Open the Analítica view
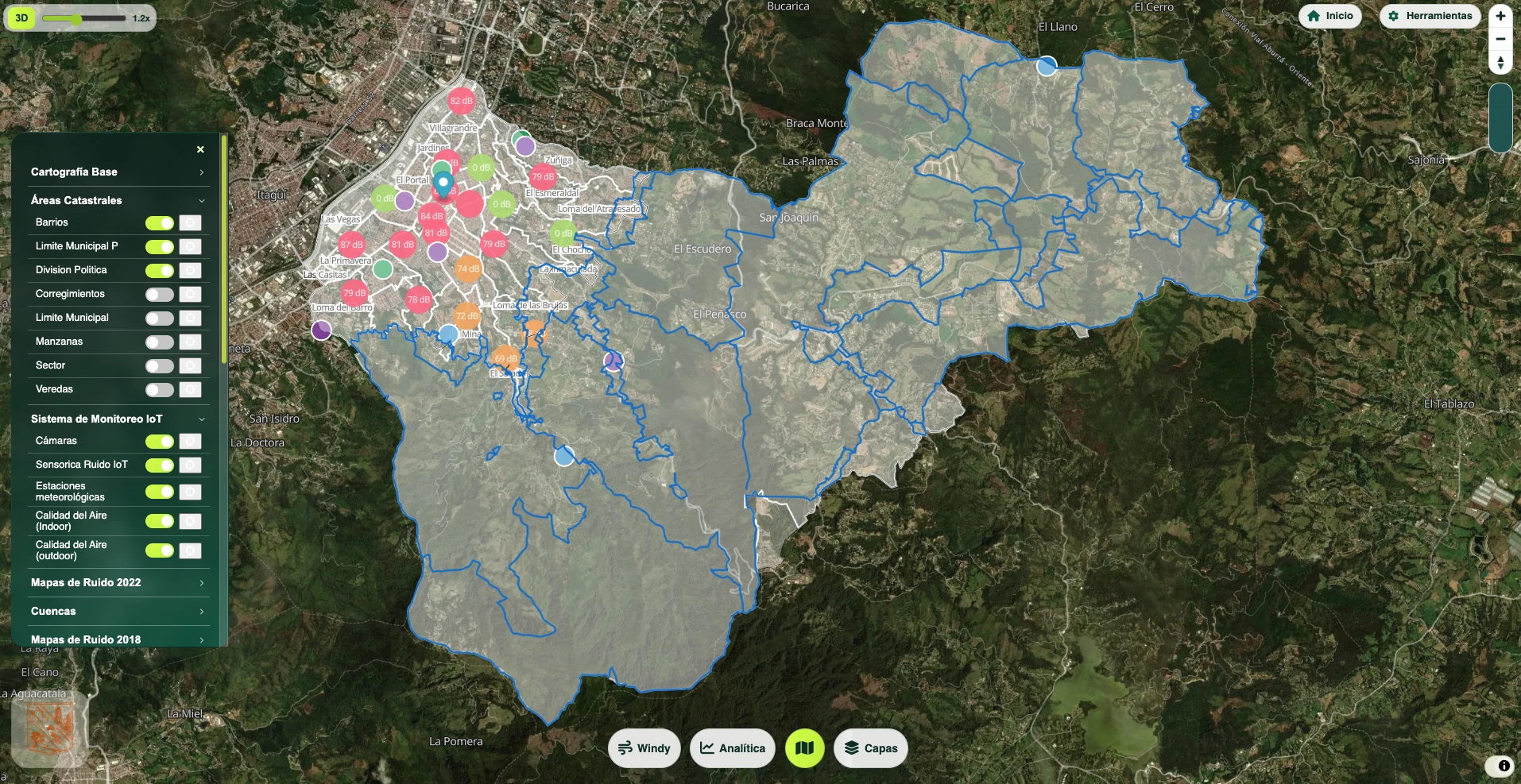1521x784 pixels. point(732,748)
